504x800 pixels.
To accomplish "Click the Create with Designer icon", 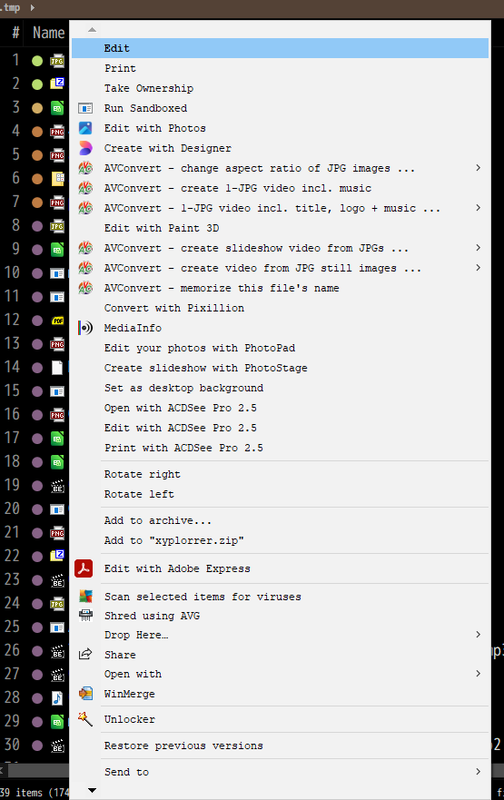I will (85, 148).
